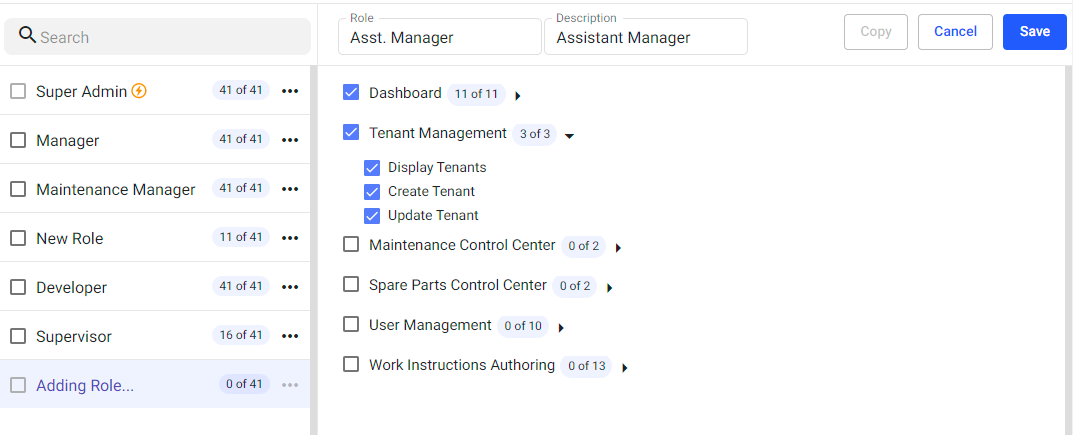1073x435 pixels.
Task: Save the new role
Action: click(1034, 31)
